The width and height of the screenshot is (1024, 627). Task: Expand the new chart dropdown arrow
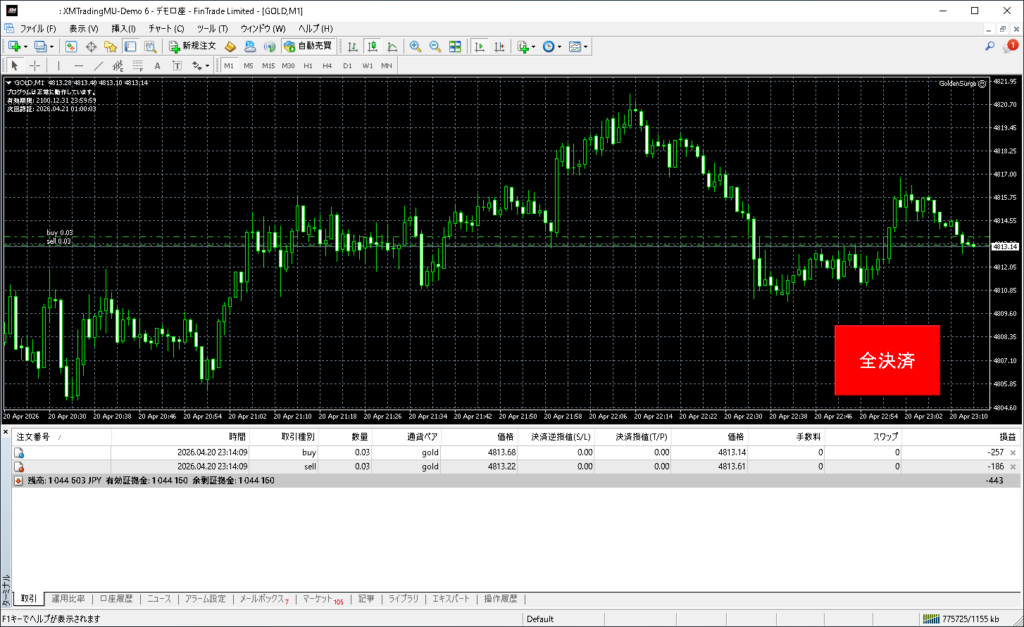point(25,46)
